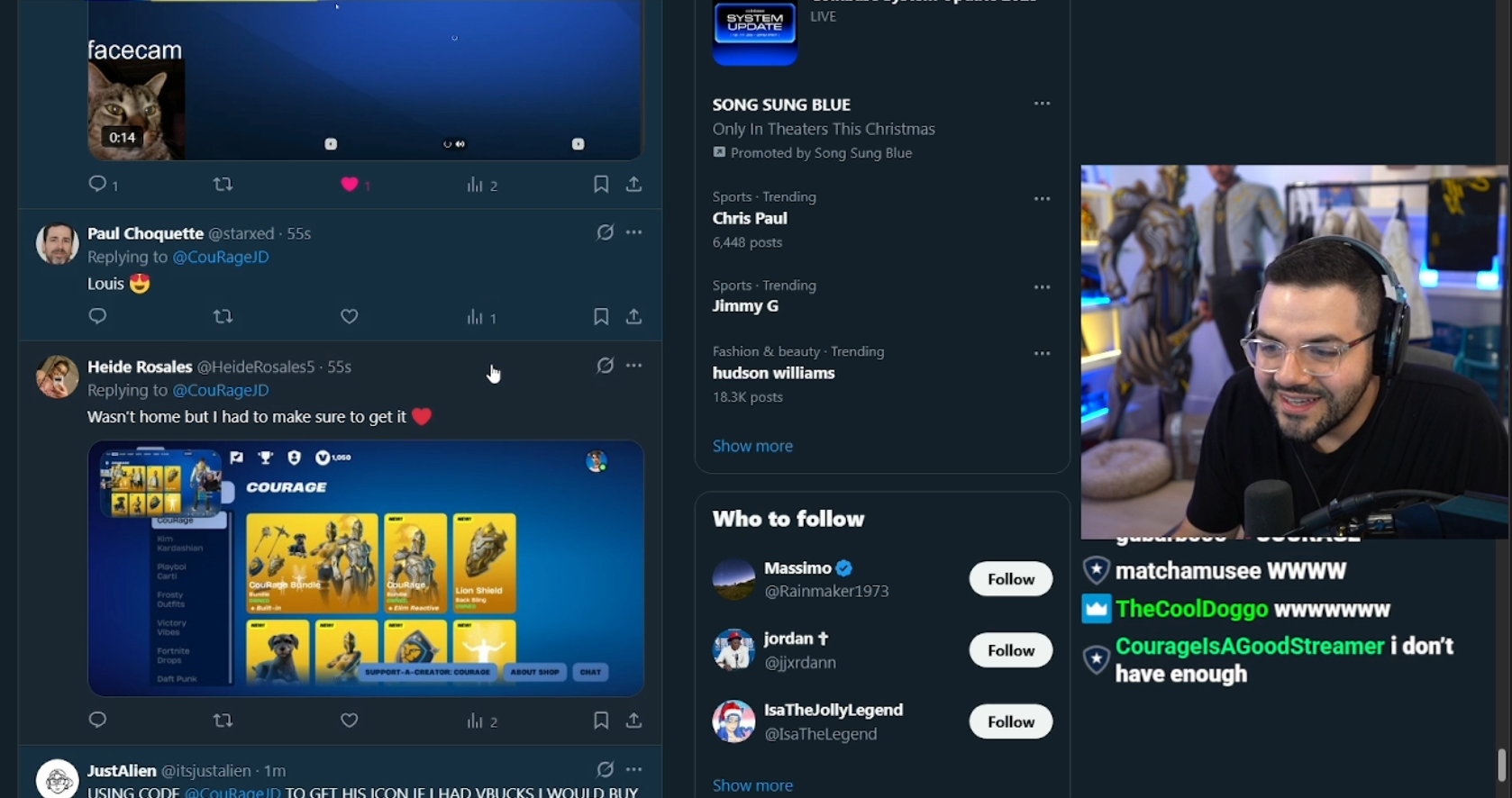
Task: Open more options for Chris Paul trend
Action: [x=1043, y=199]
